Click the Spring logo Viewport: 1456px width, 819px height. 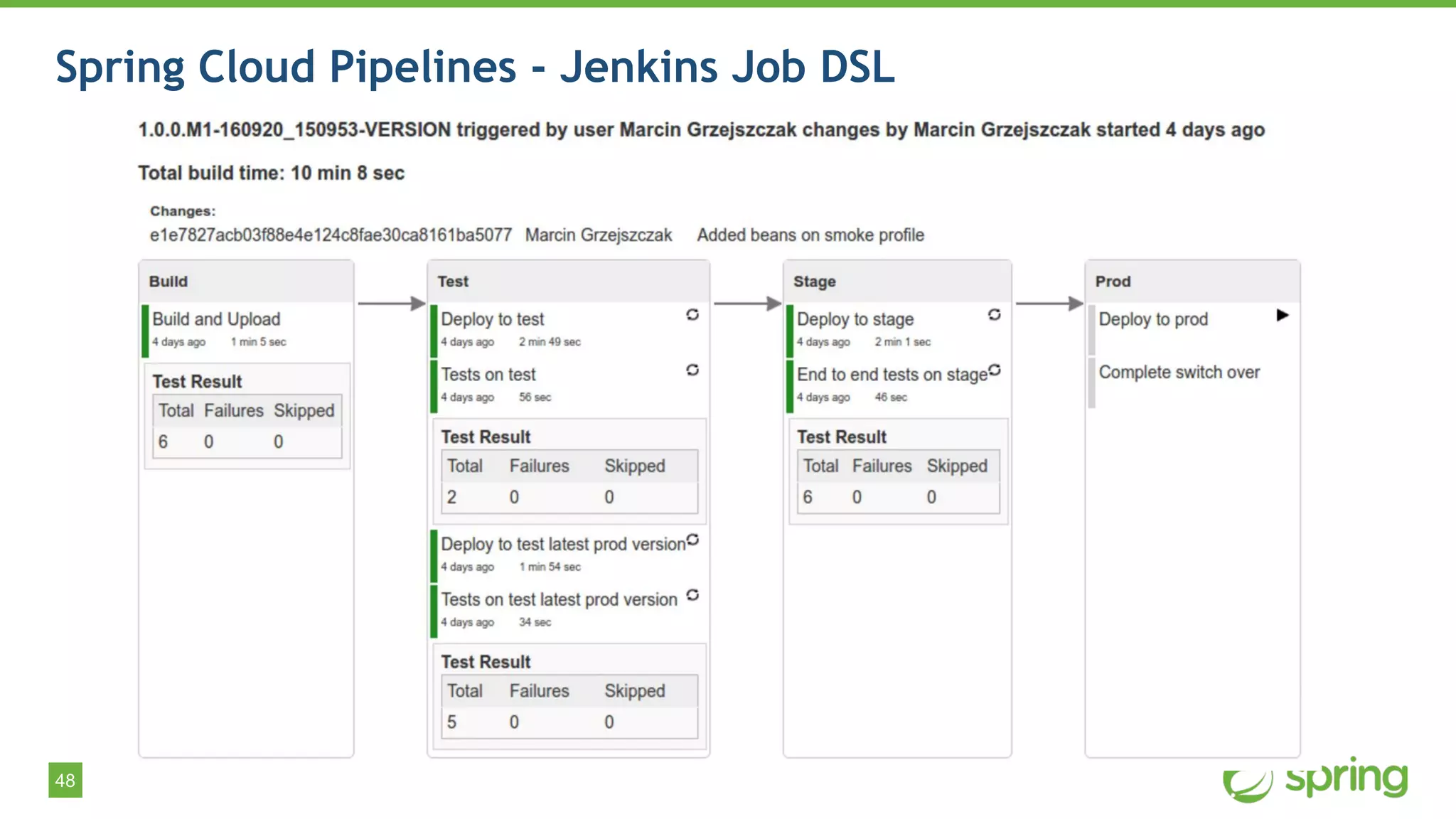point(1315,779)
